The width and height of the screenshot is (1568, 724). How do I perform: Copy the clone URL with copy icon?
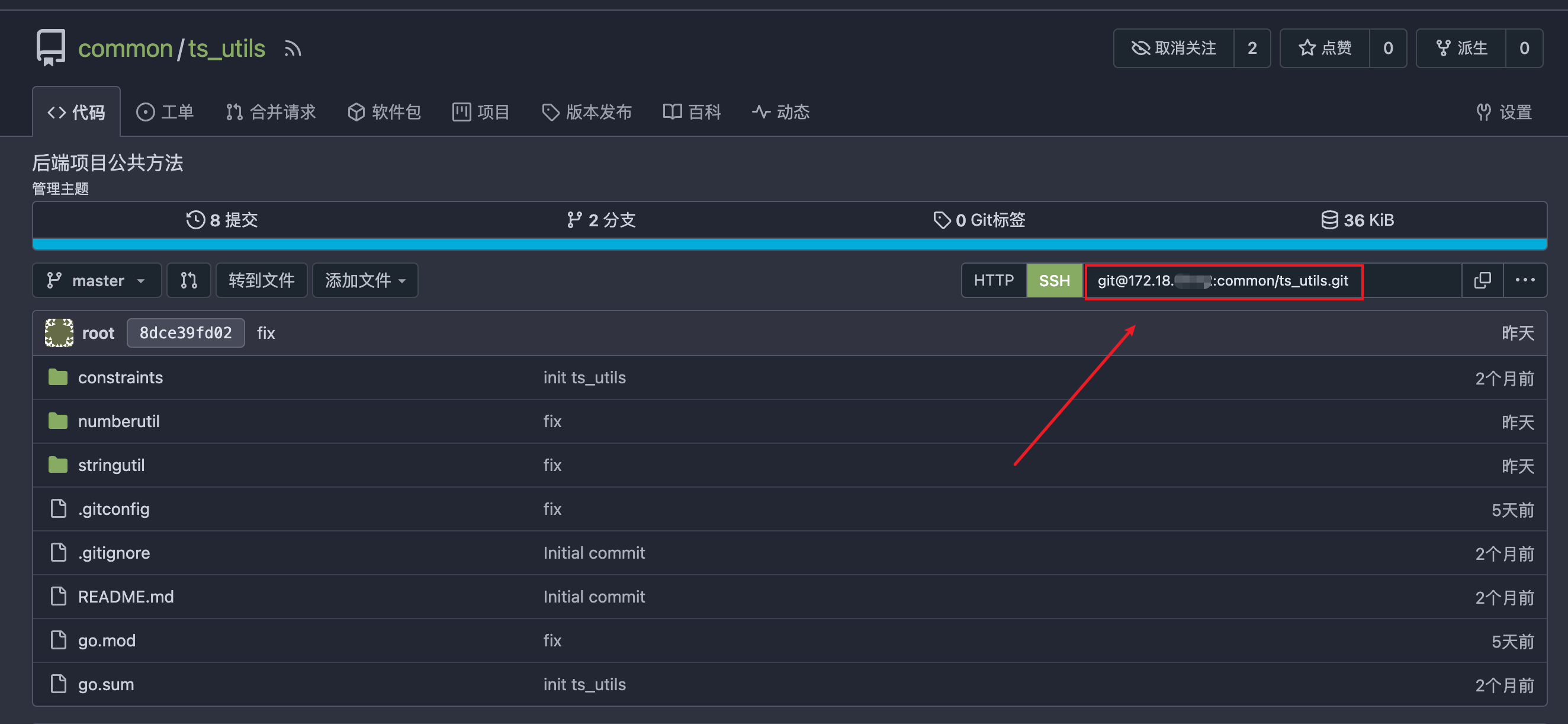coord(1482,280)
